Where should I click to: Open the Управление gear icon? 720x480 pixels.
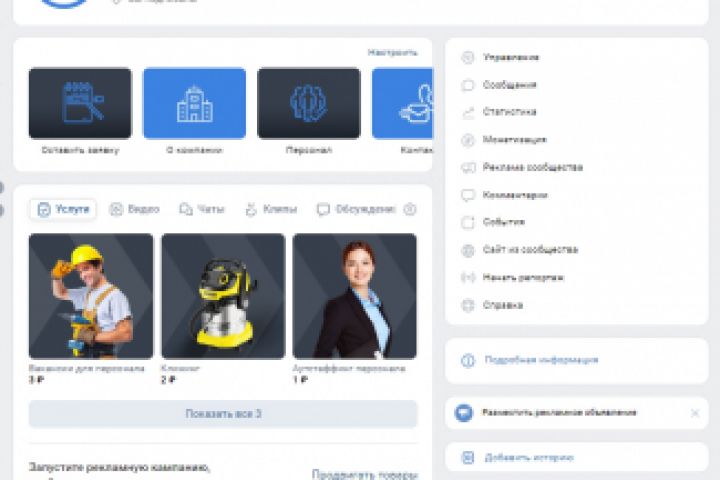tap(467, 57)
